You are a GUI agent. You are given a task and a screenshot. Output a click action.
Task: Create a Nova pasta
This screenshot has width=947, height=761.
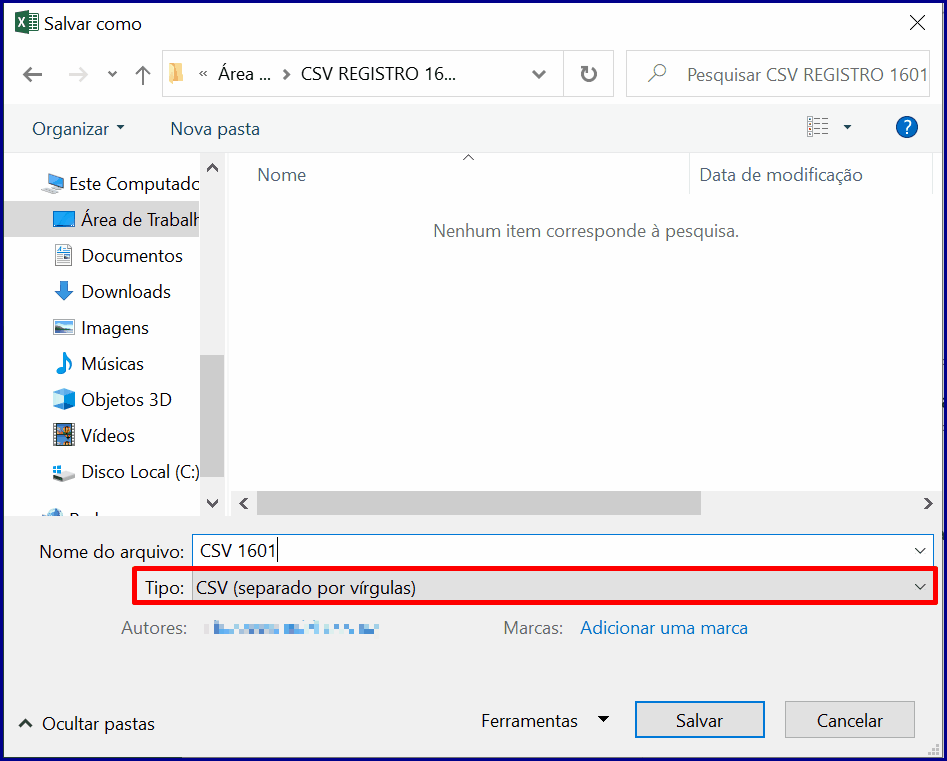click(x=215, y=129)
